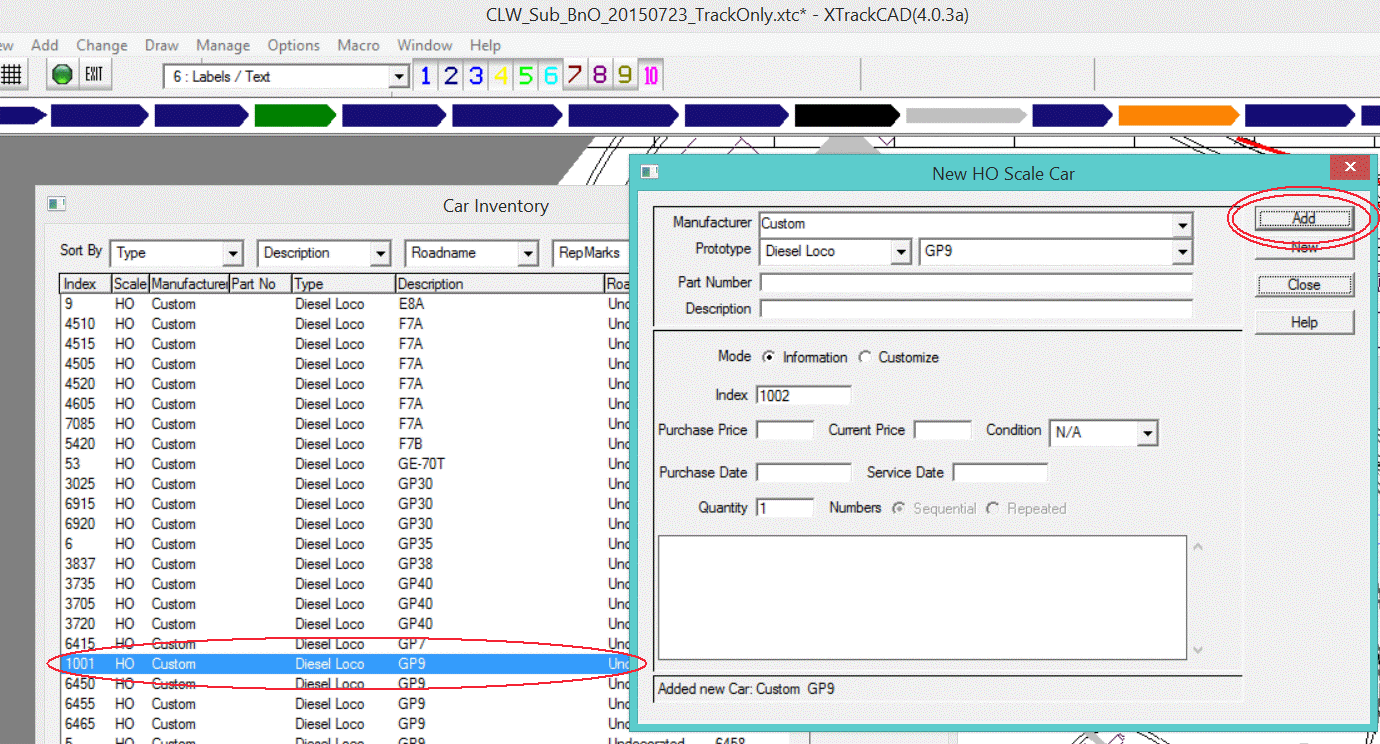Open the Macro menu

coord(358,45)
